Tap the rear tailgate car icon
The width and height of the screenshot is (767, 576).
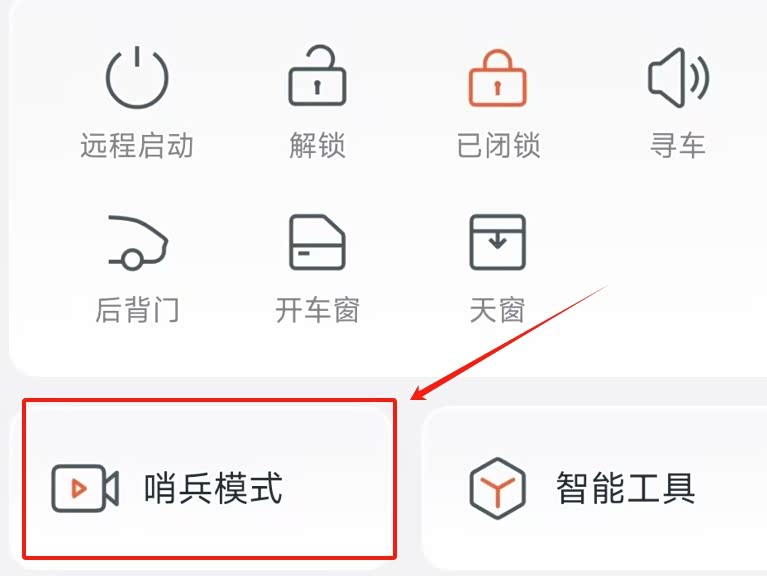pyautogui.click(x=138, y=242)
